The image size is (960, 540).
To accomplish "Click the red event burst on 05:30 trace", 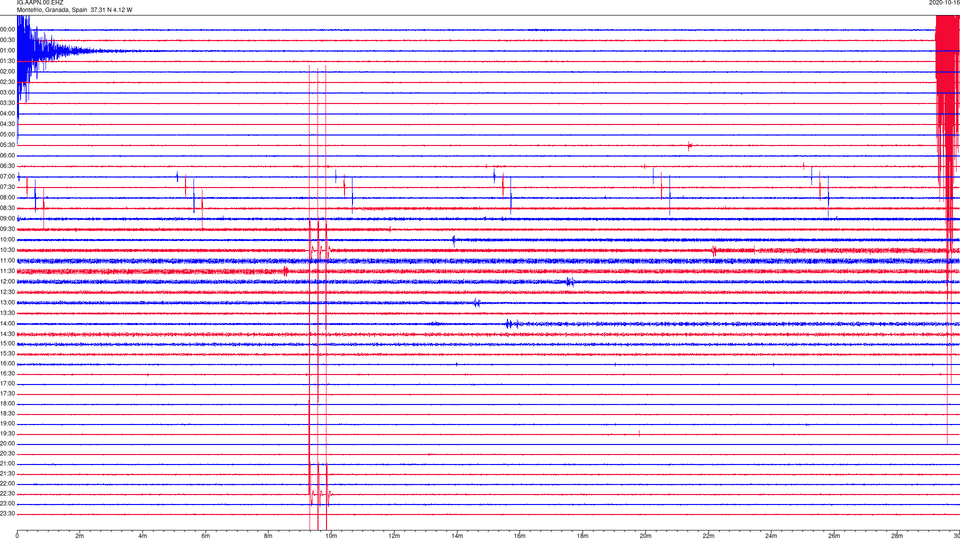I will click(689, 146).
